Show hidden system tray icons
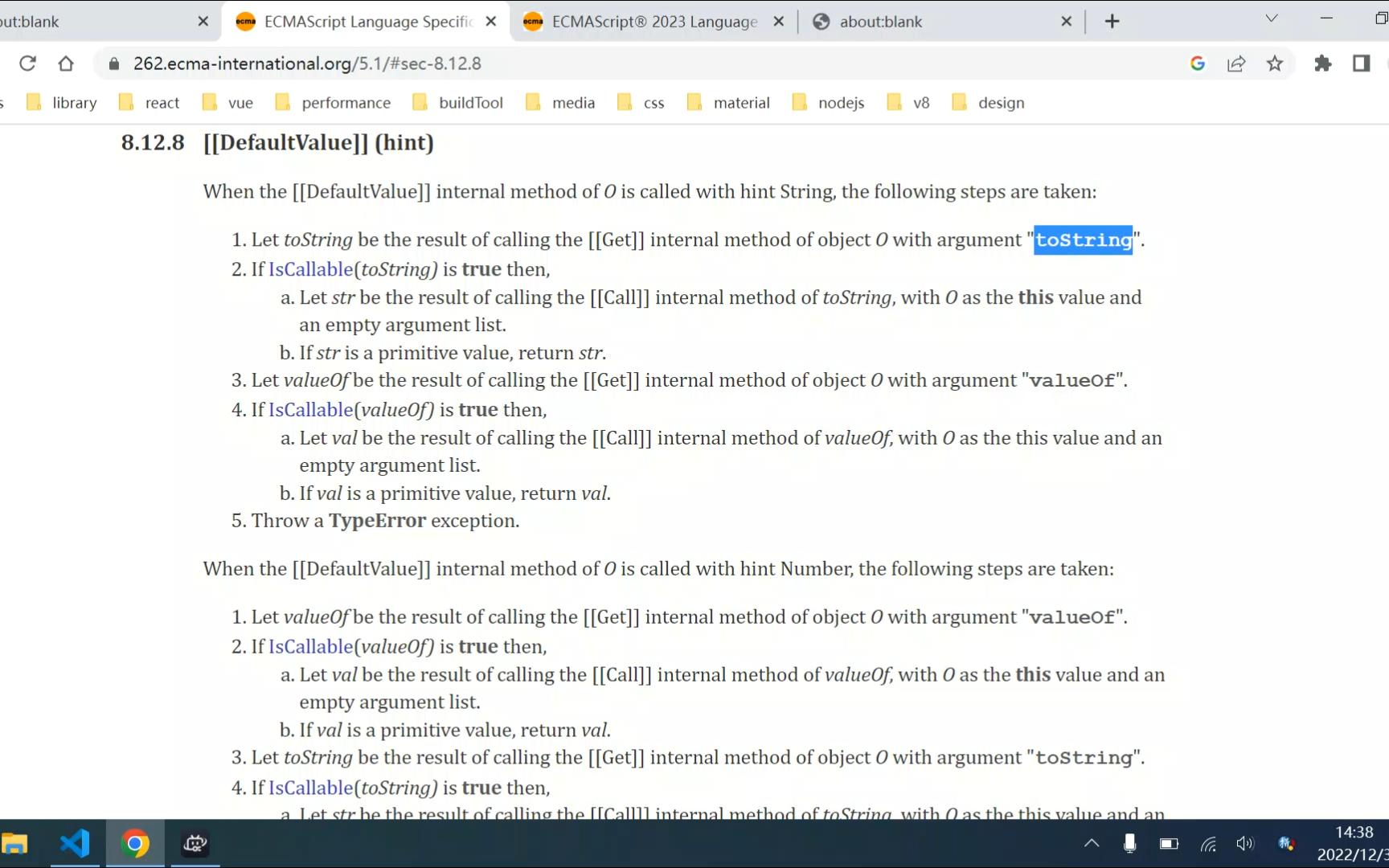The width and height of the screenshot is (1389, 868). pos(1092,844)
